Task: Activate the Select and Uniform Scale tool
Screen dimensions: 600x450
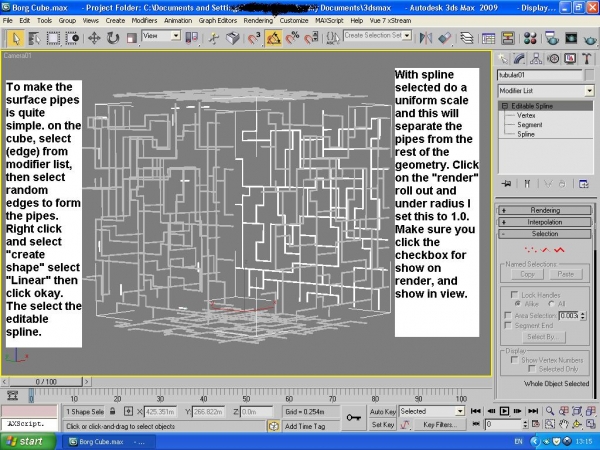Action: click(x=132, y=38)
